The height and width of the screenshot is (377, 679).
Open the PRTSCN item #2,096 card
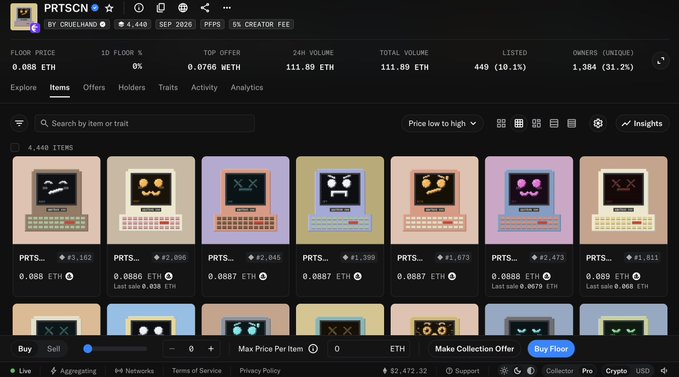(151, 226)
